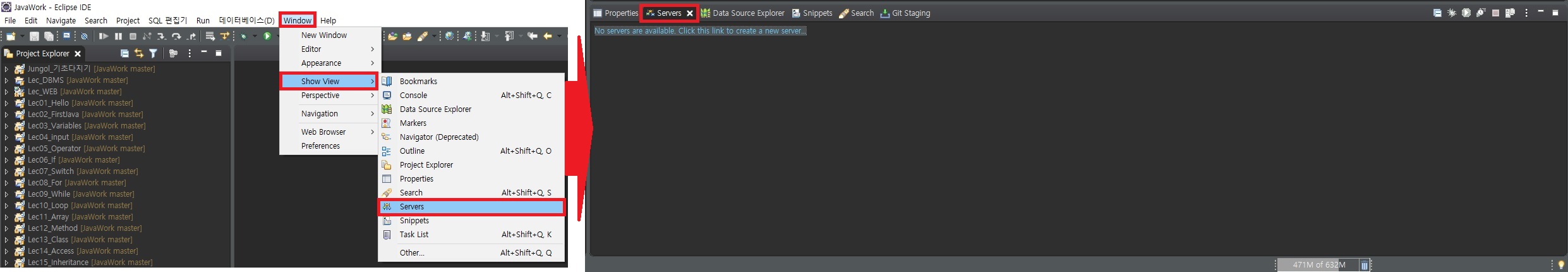Select Preferences from the Window menu
Image resolution: width=1568 pixels, height=272 pixels.
[329, 146]
